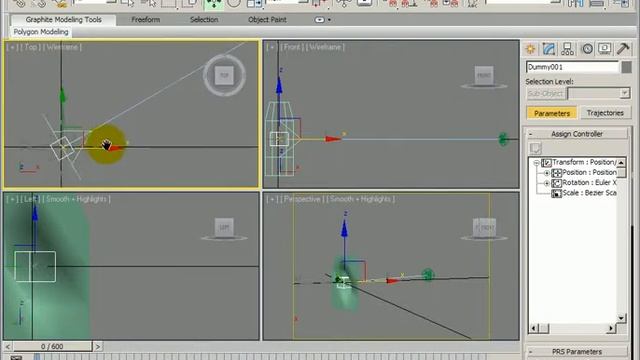The width and height of the screenshot is (640, 360).
Task: Select the green target object in Front viewport
Action: point(503,139)
